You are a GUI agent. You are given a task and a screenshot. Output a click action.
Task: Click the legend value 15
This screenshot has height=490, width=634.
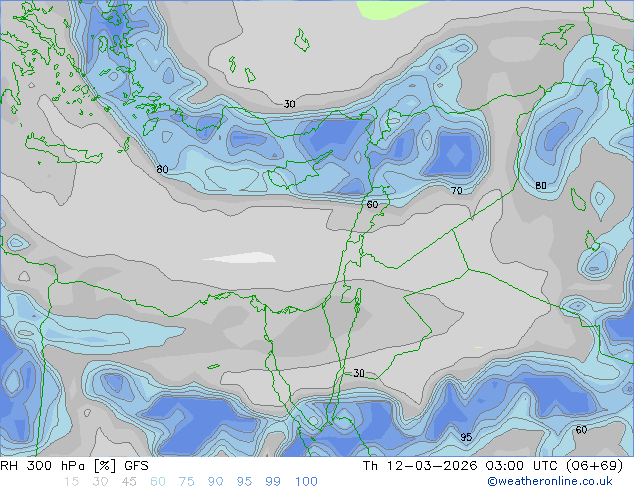click(x=72, y=482)
